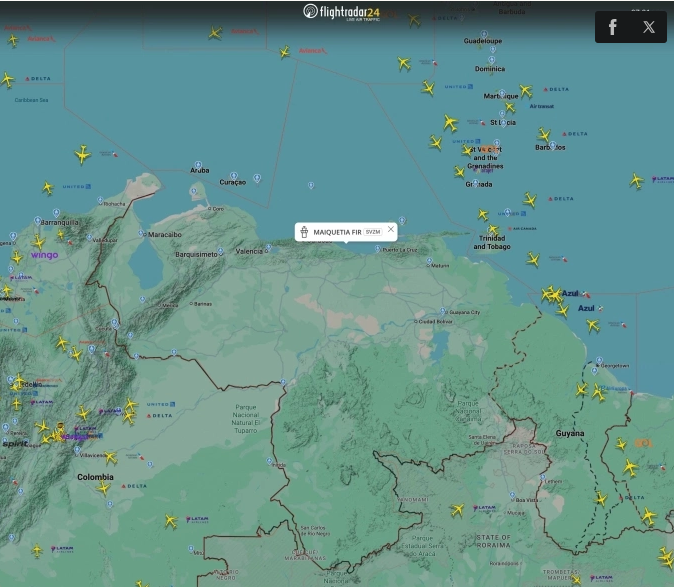This screenshot has height=587, width=674.
Task: Select the Azul aircraft off the Guyana coast
Action: point(553,295)
